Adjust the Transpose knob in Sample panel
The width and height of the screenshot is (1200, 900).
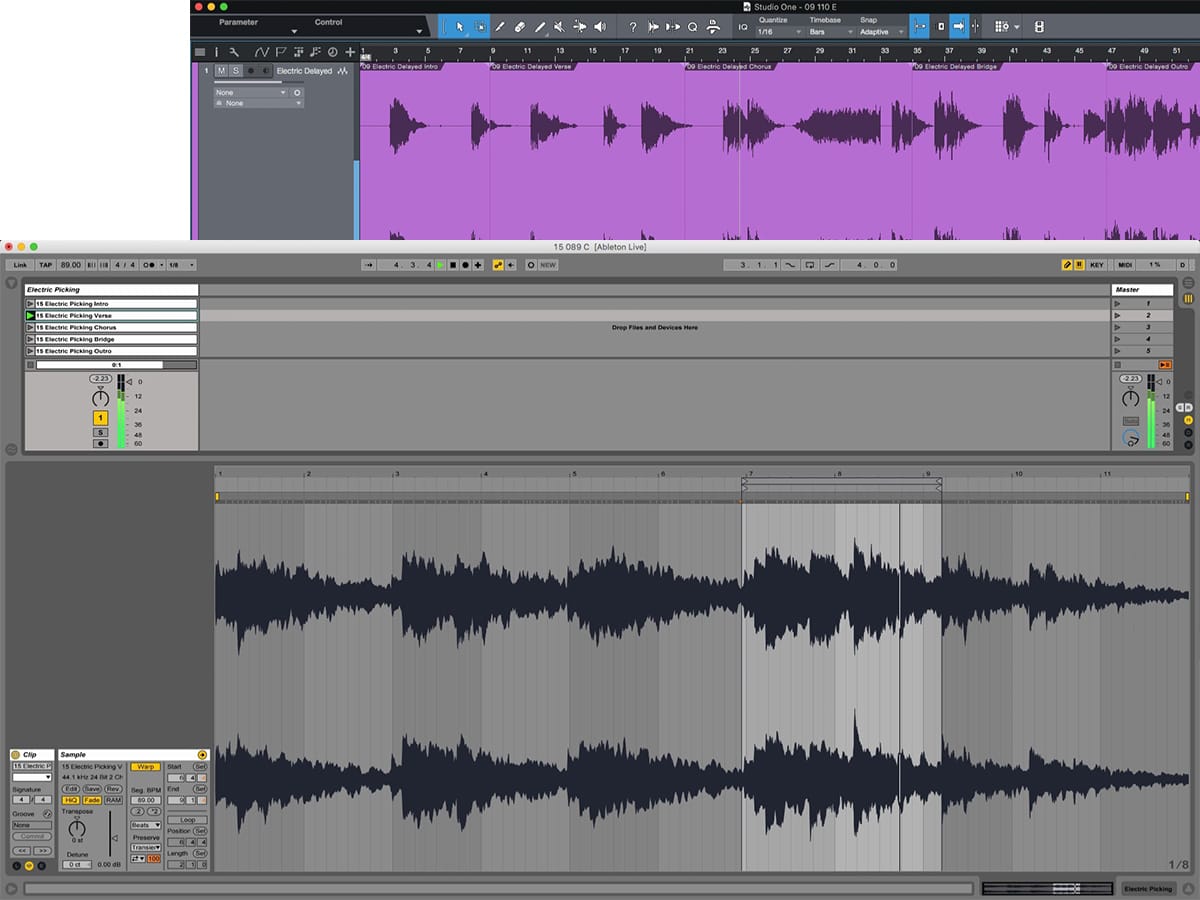(x=76, y=830)
